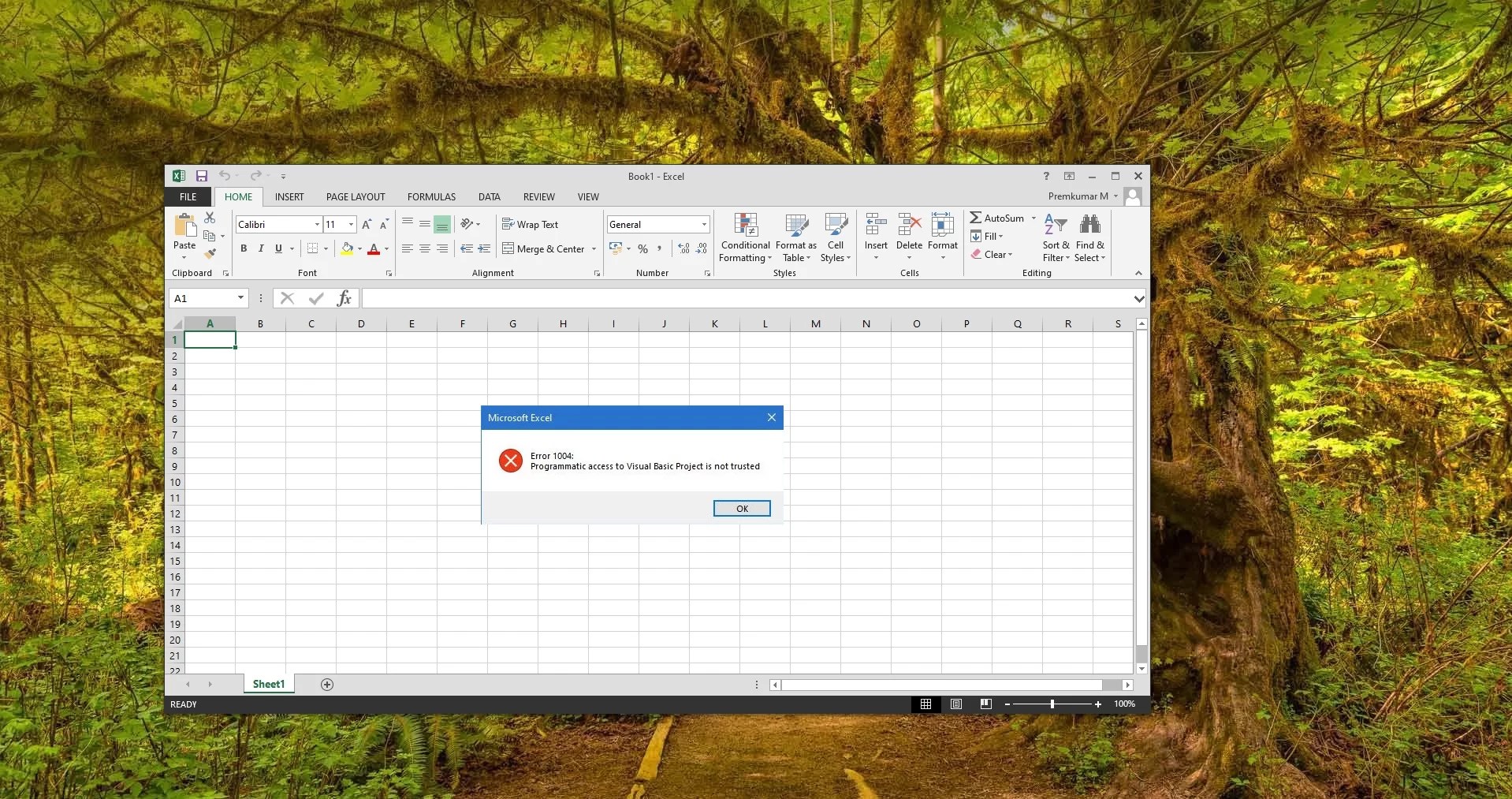Image resolution: width=1512 pixels, height=799 pixels.
Task: Toggle Center horizontal alignment
Action: coord(425,248)
